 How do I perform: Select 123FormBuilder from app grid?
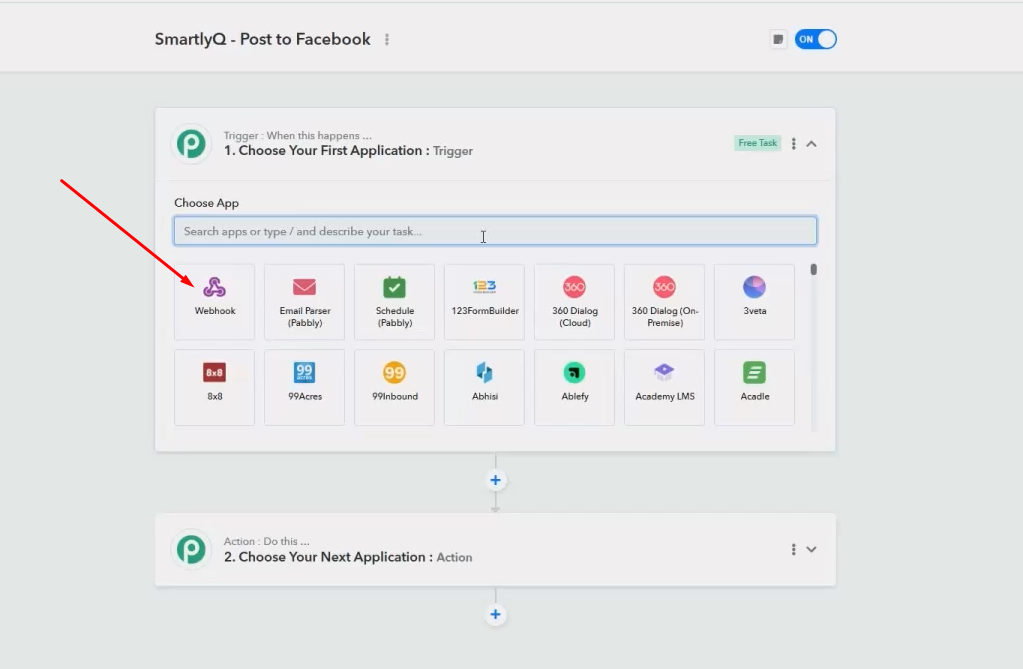tap(485, 302)
